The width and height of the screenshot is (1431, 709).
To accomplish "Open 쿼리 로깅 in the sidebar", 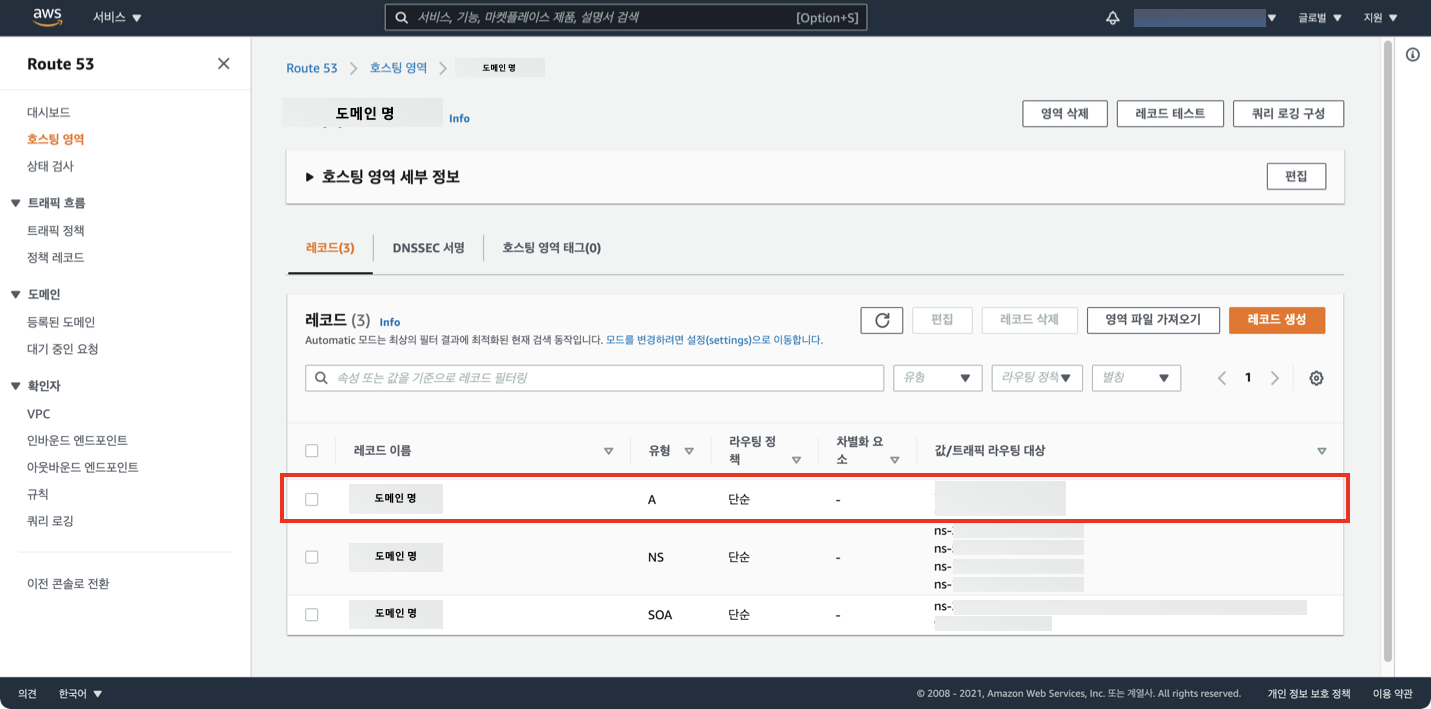I will click(50, 522).
